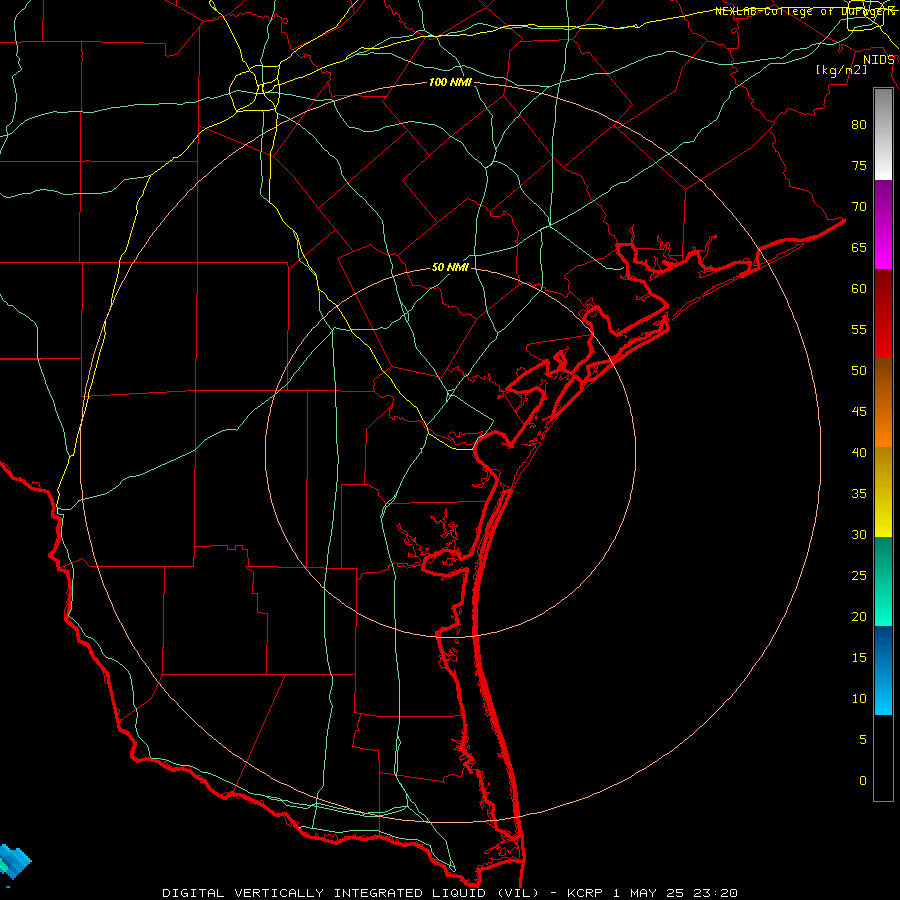Click the "NIDS" label above the scale
The width and height of the screenshot is (900, 900).
pos(878,60)
